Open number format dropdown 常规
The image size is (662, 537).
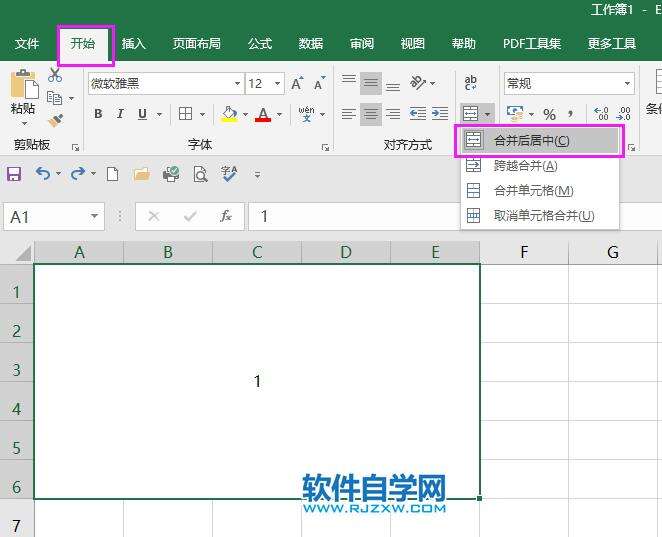pos(627,84)
